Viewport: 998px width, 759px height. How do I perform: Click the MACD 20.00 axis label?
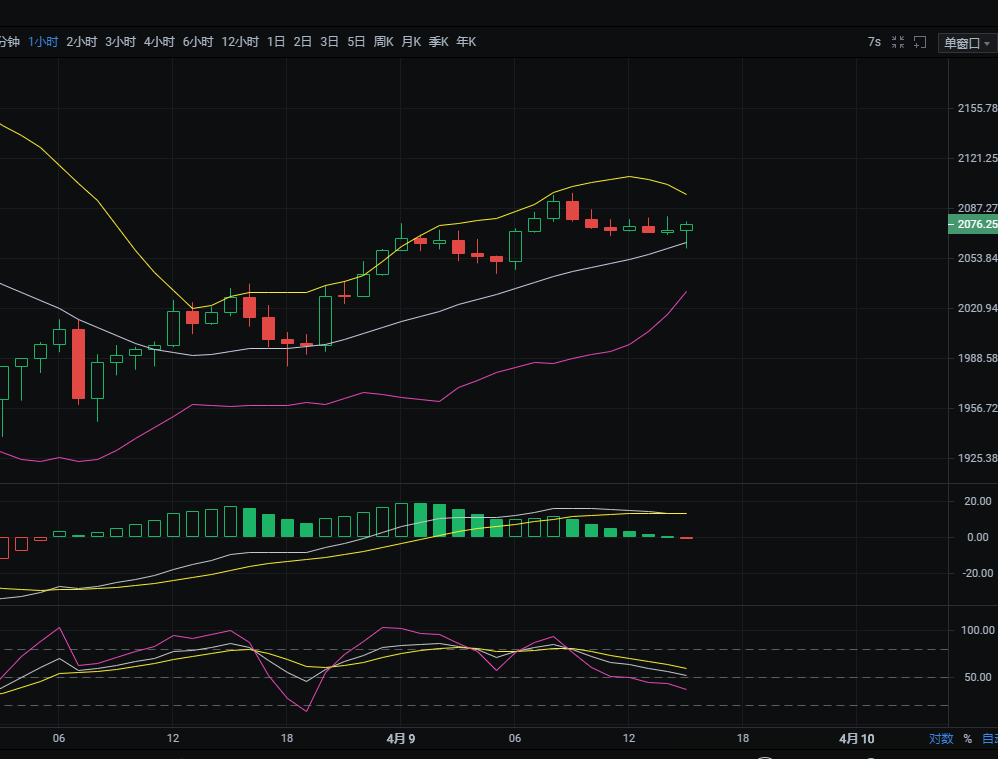[x=978, y=501]
